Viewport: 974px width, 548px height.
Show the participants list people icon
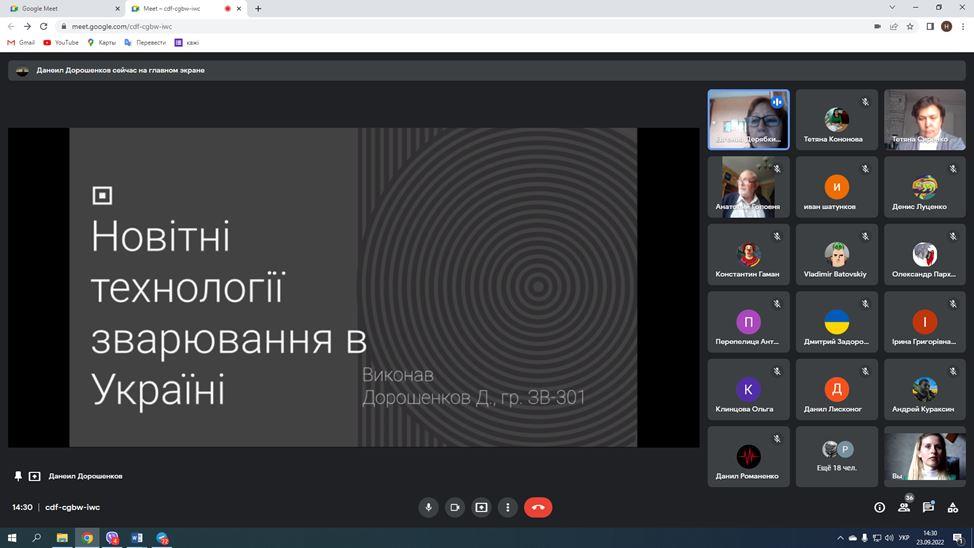pyautogui.click(x=904, y=508)
